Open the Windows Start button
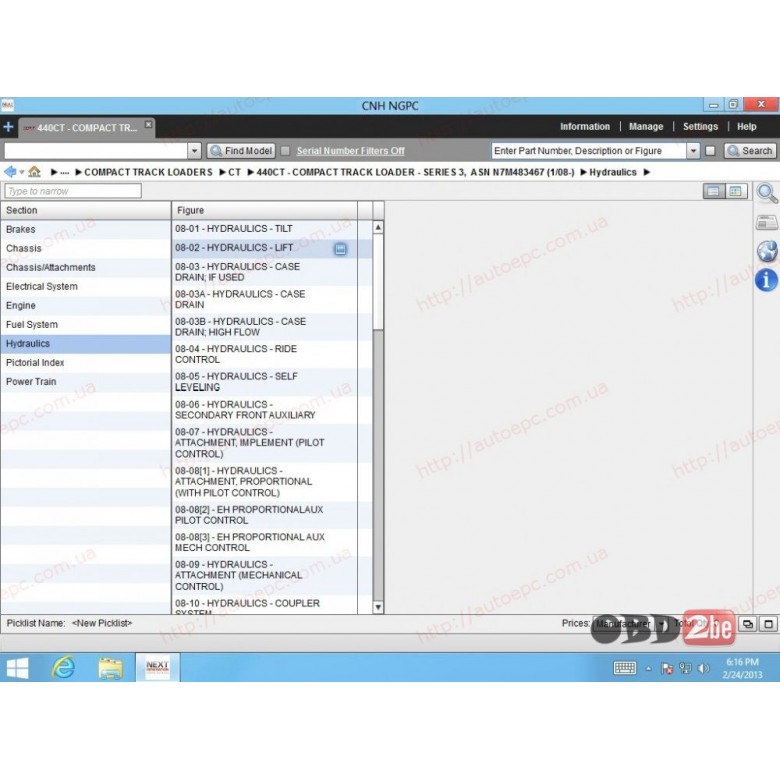The height and width of the screenshot is (780, 780). click(x=17, y=668)
